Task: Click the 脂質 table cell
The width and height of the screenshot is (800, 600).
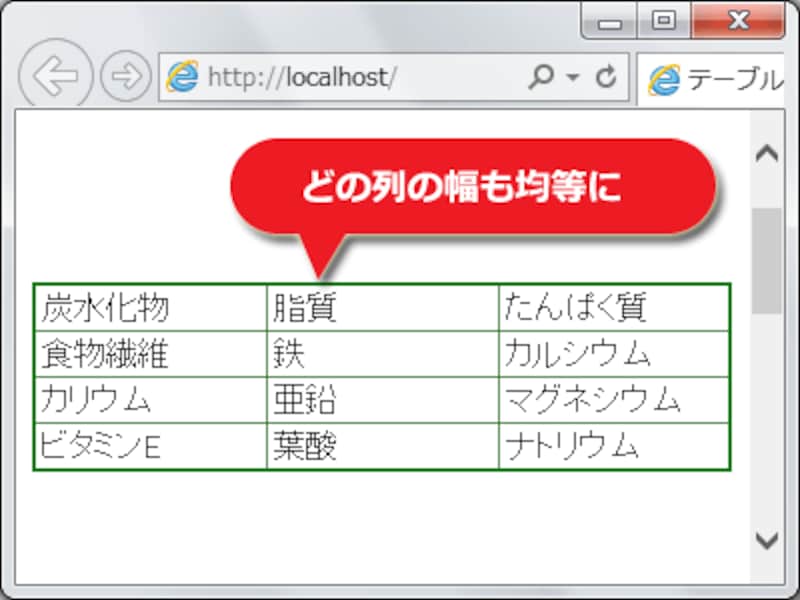Action: (383, 308)
